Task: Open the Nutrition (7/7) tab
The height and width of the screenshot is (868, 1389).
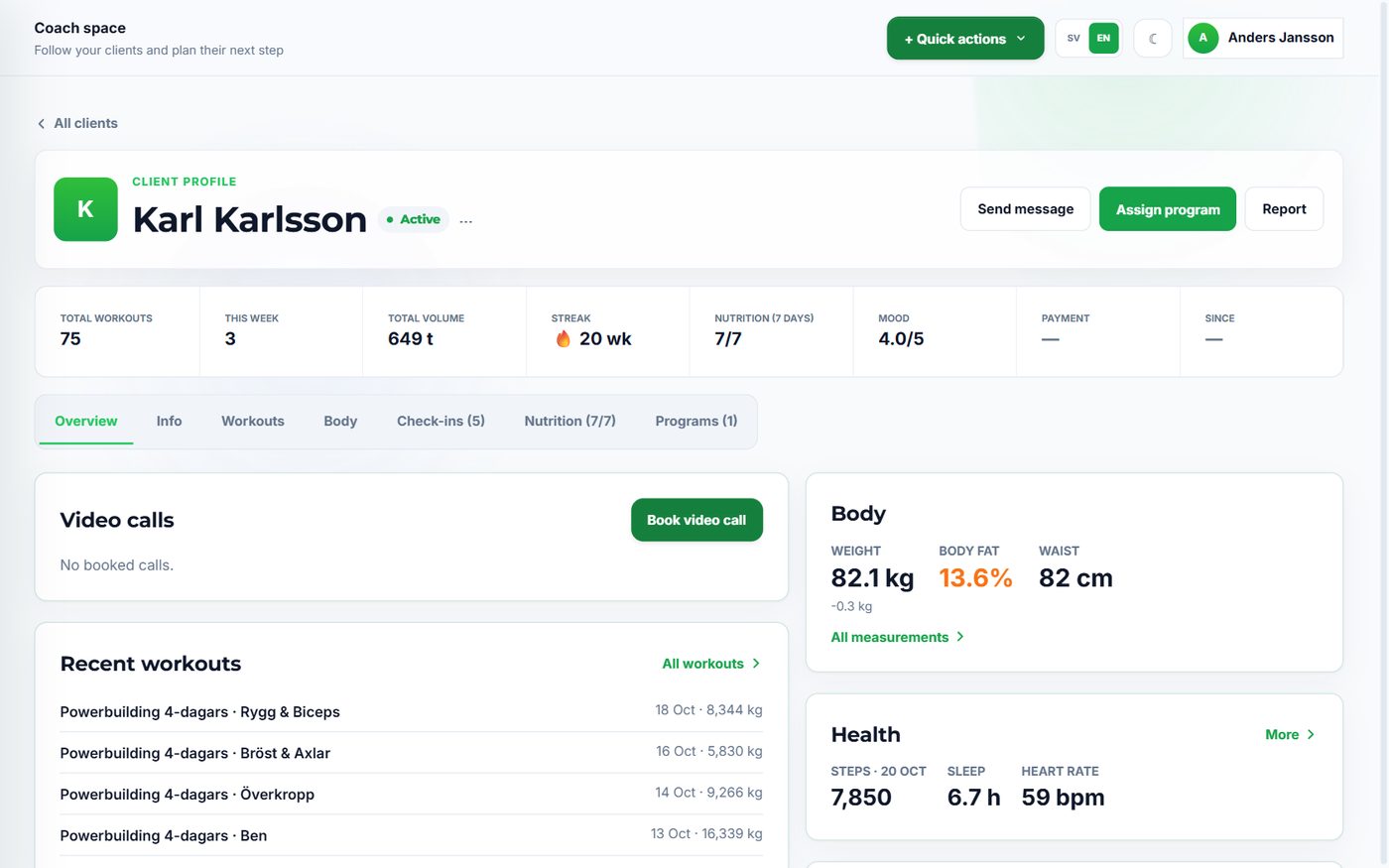Action: pos(570,422)
